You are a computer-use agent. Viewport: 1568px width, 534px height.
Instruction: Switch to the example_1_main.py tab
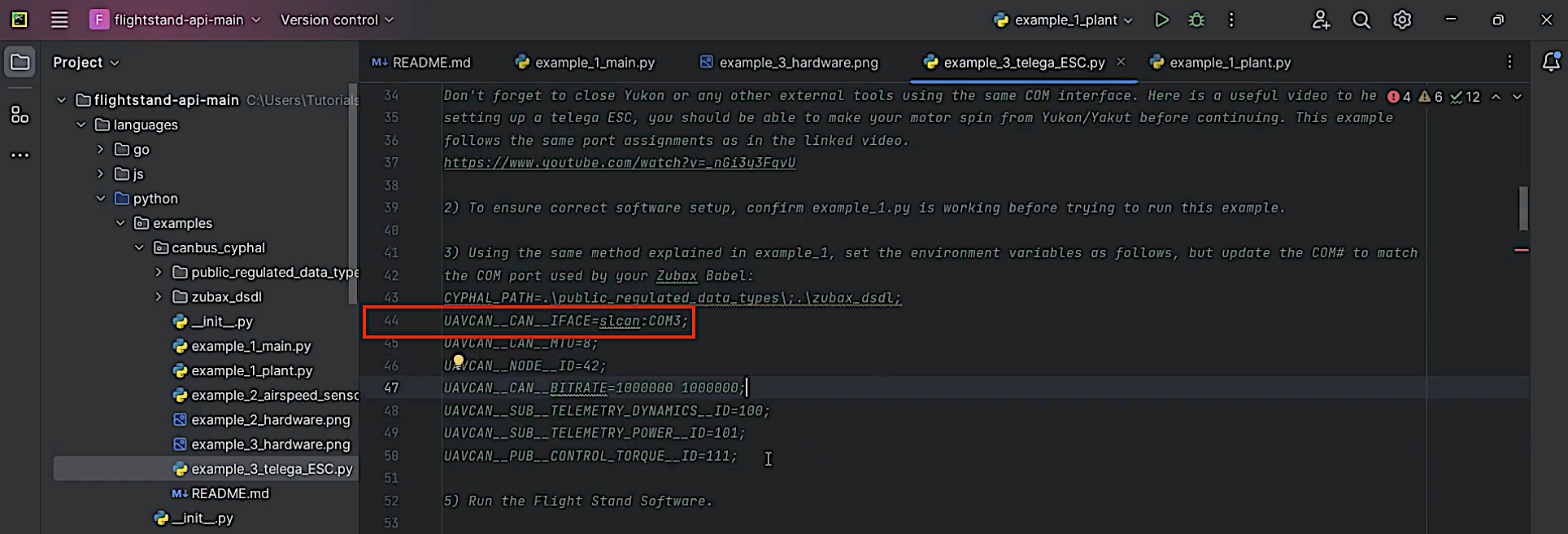click(585, 62)
